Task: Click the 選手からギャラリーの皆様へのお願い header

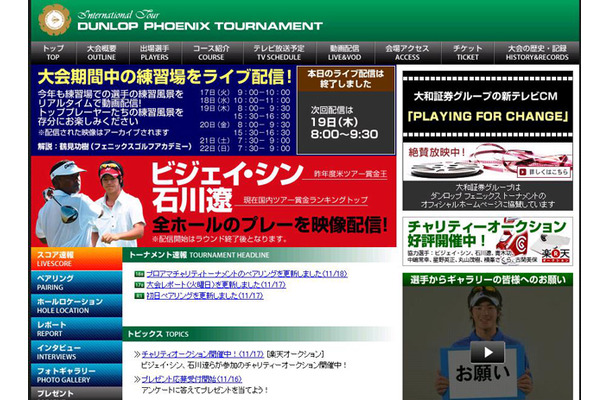Action: 487,280
